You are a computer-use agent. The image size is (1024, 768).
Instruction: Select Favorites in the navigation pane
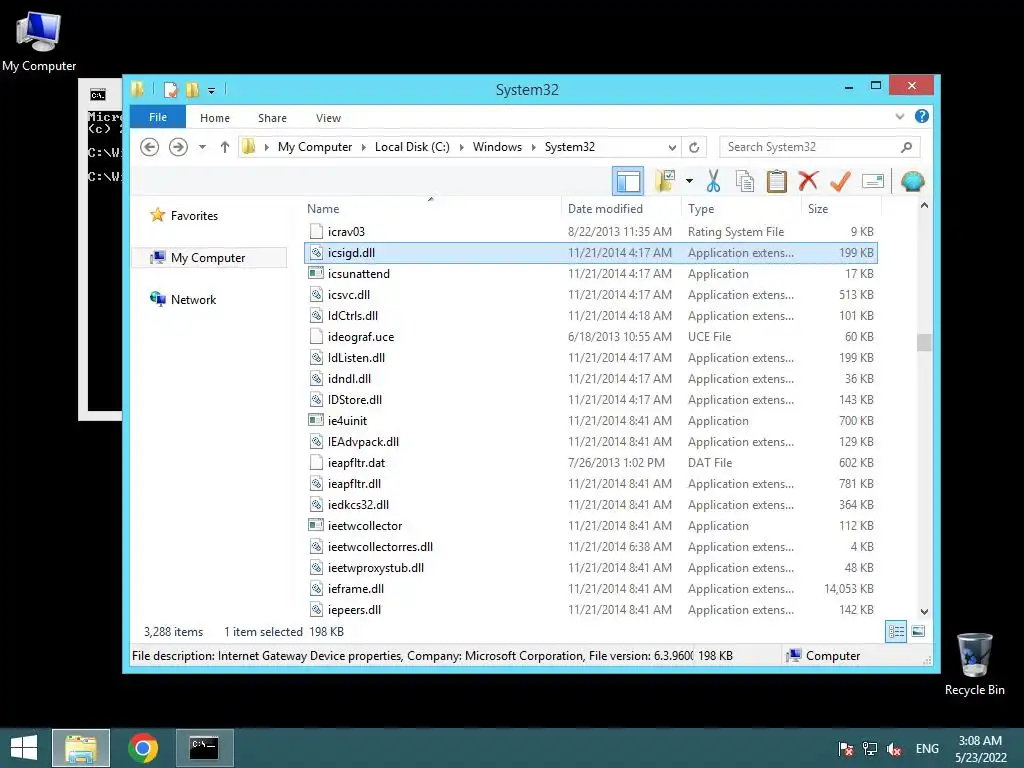[194, 216]
